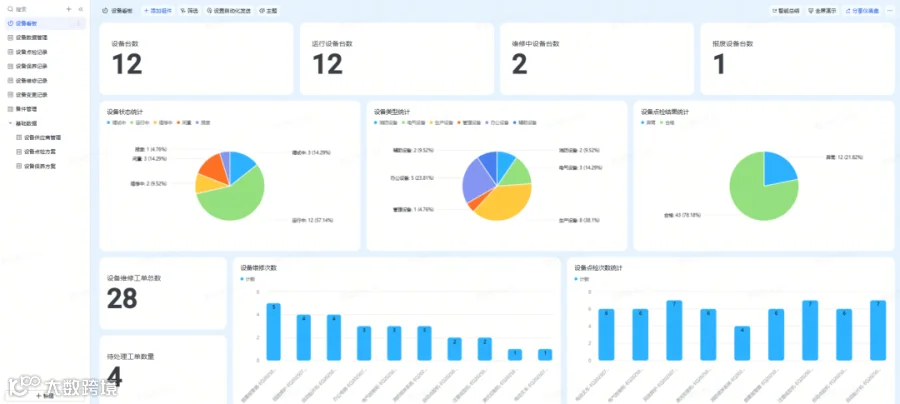Image resolution: width=900 pixels, height=404 pixels.
Task: Click the plus icon beside sidebar search
Action: [69, 10]
